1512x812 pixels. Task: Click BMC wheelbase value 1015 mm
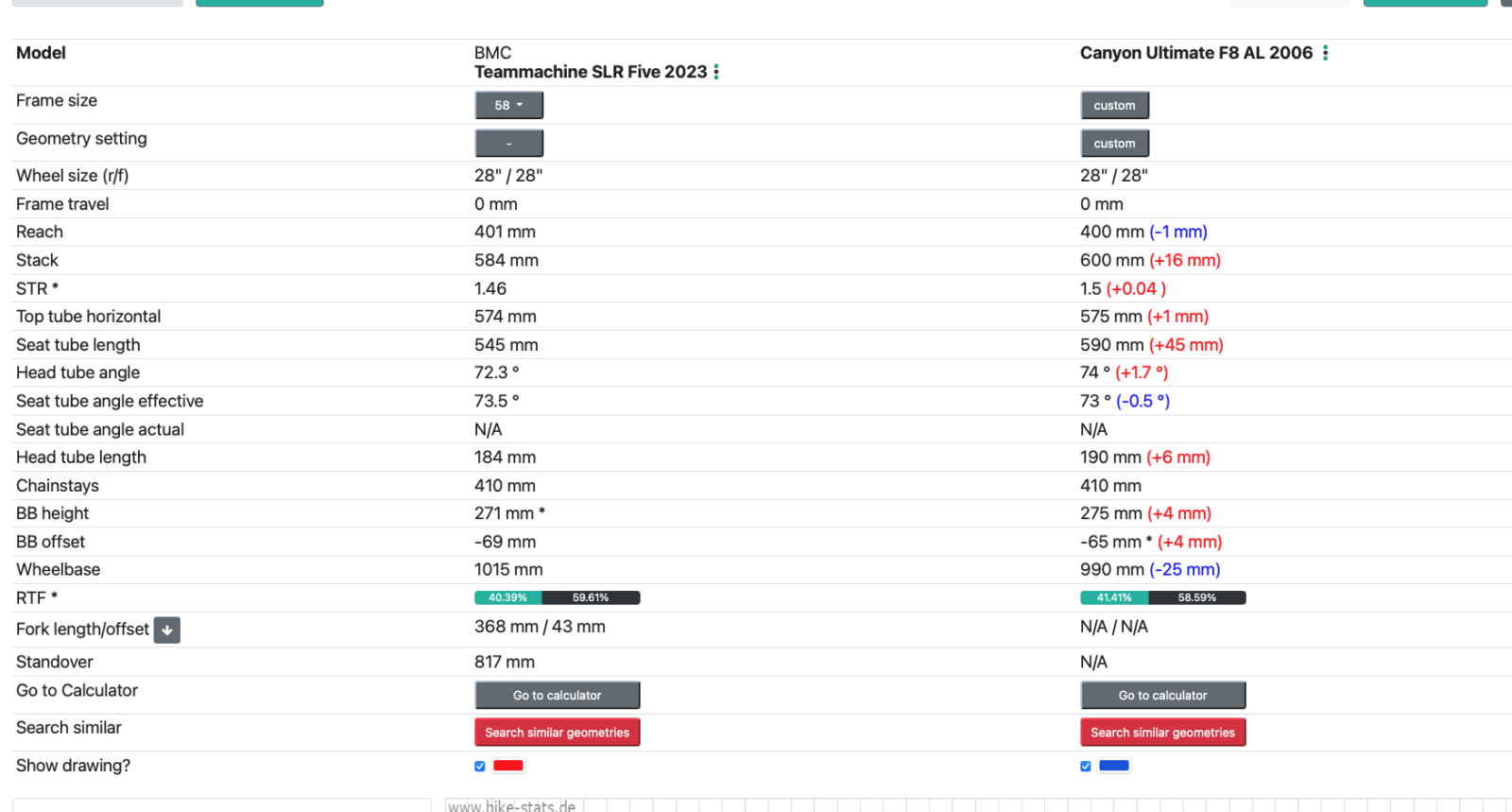pos(508,569)
